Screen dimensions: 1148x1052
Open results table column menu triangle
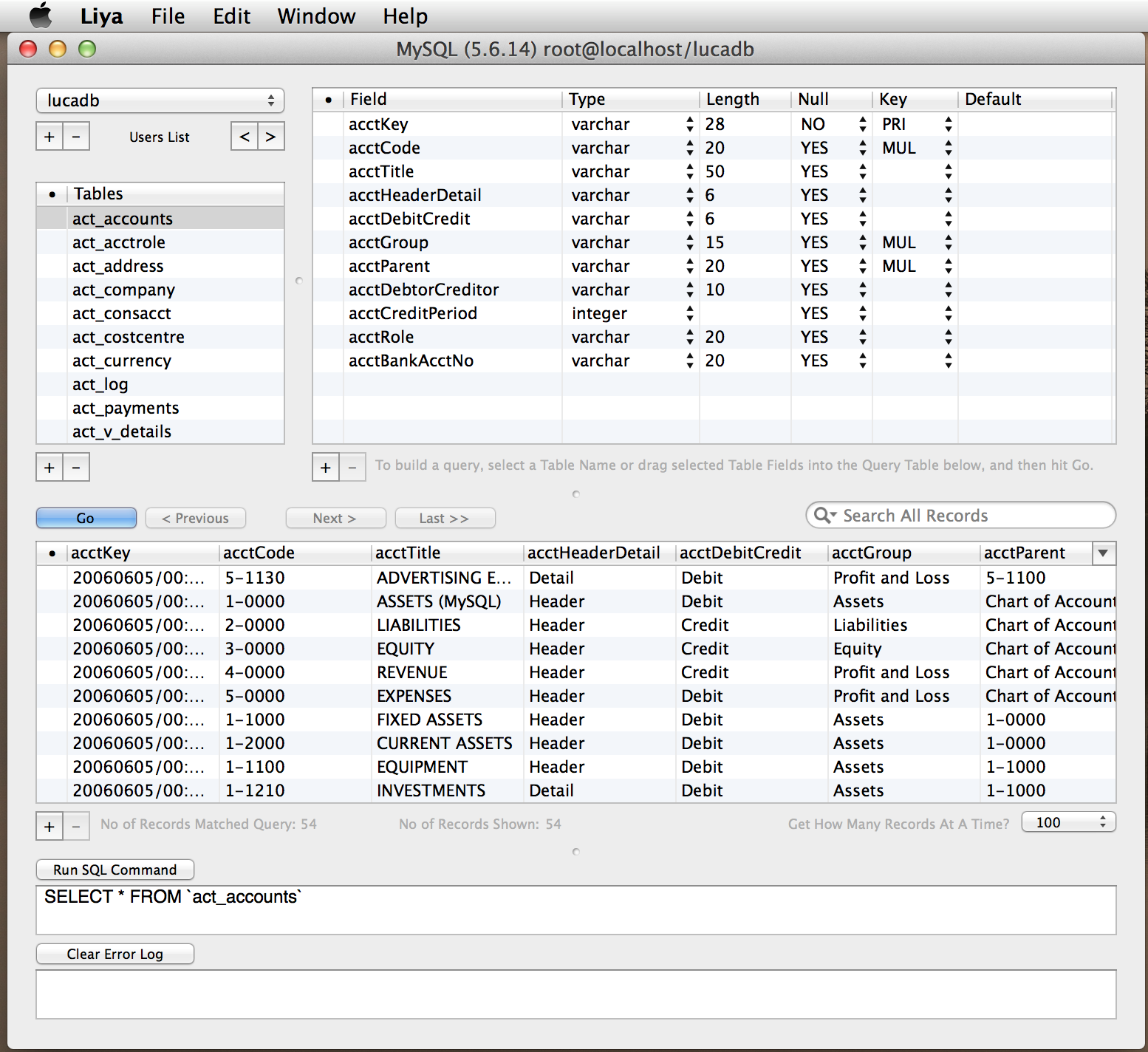(x=1103, y=553)
